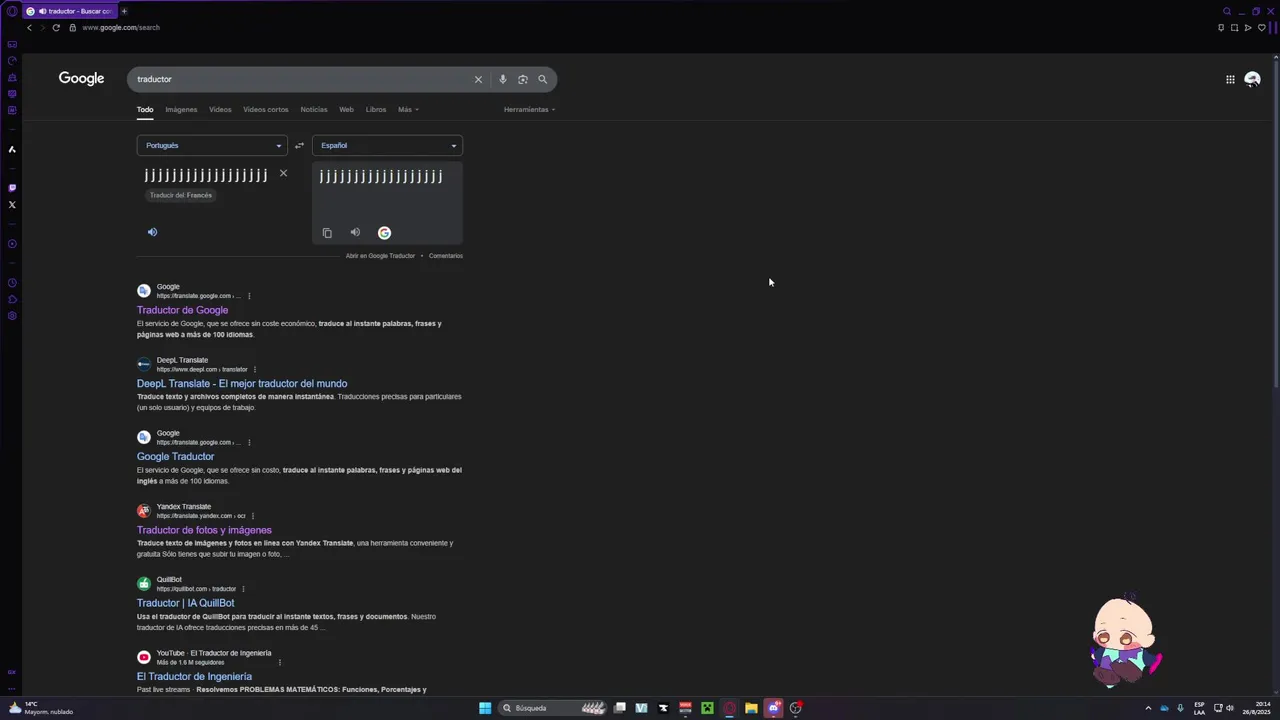This screenshot has width=1280, height=720.
Task: Click the taskbar Búsqueda search box
Action: [x=553, y=708]
